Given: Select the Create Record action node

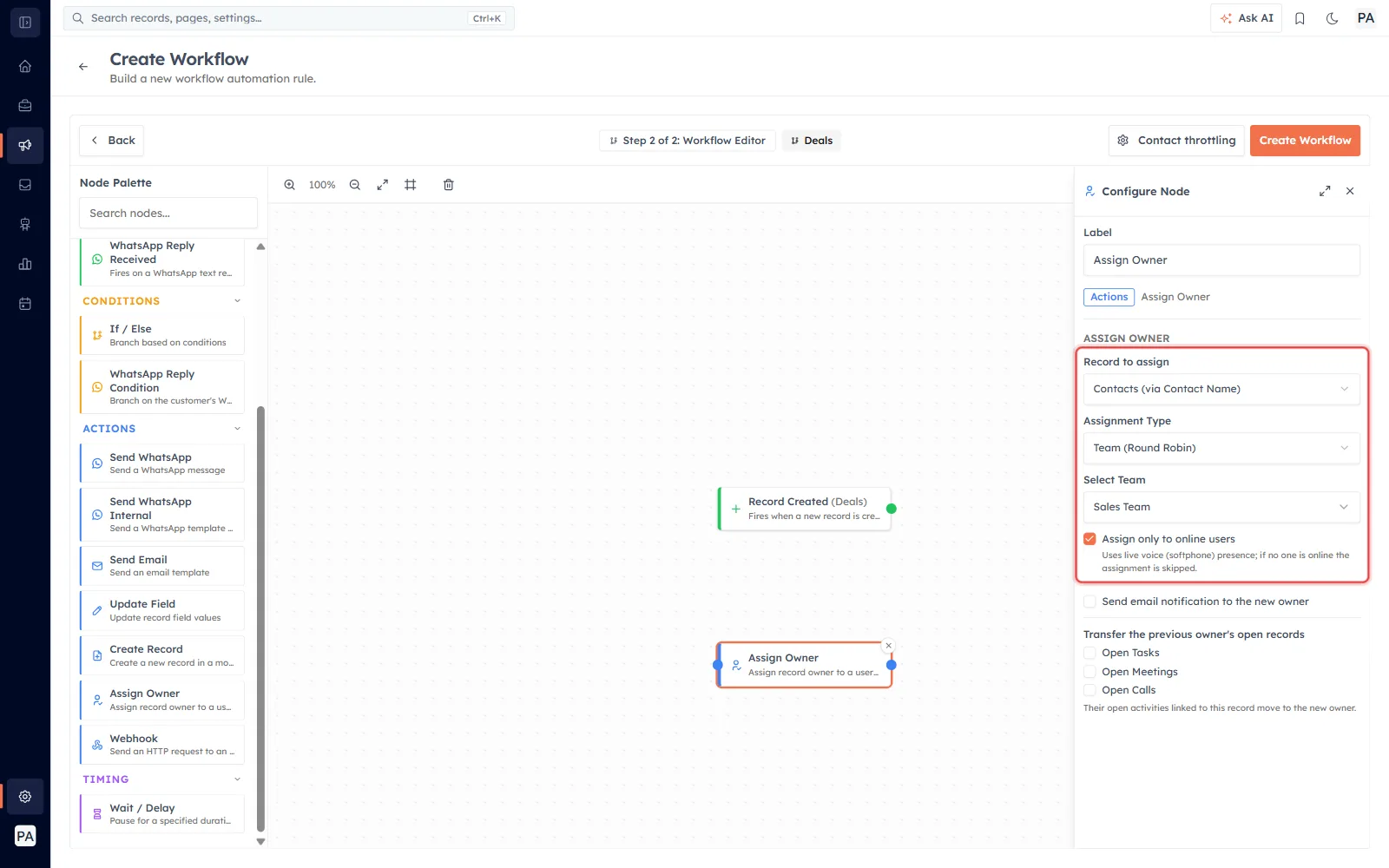Looking at the screenshot, I should [162, 655].
